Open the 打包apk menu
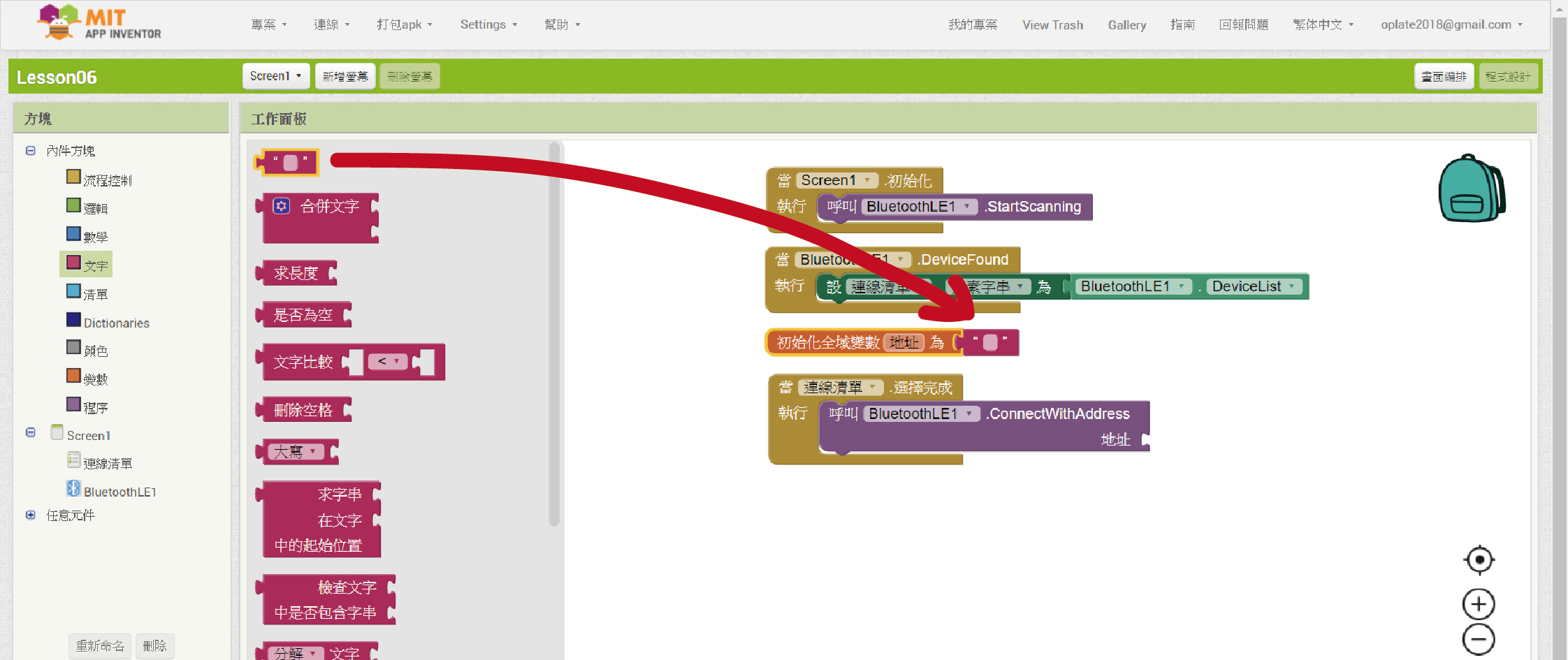The height and width of the screenshot is (660, 1568). tap(404, 24)
